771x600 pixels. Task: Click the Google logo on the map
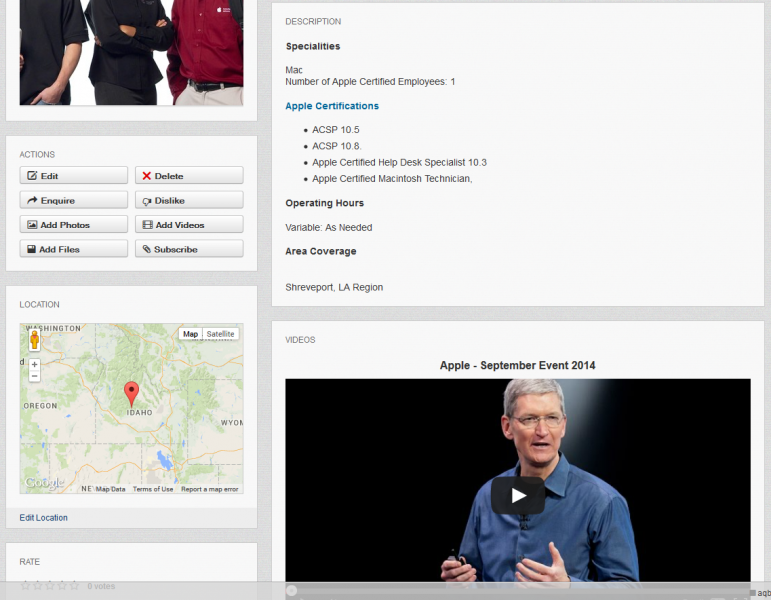[44, 482]
